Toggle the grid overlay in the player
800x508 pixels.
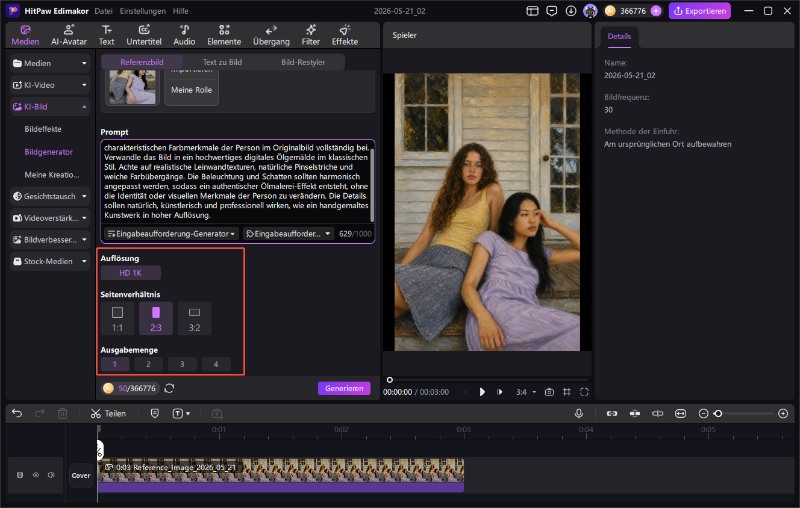click(566, 392)
